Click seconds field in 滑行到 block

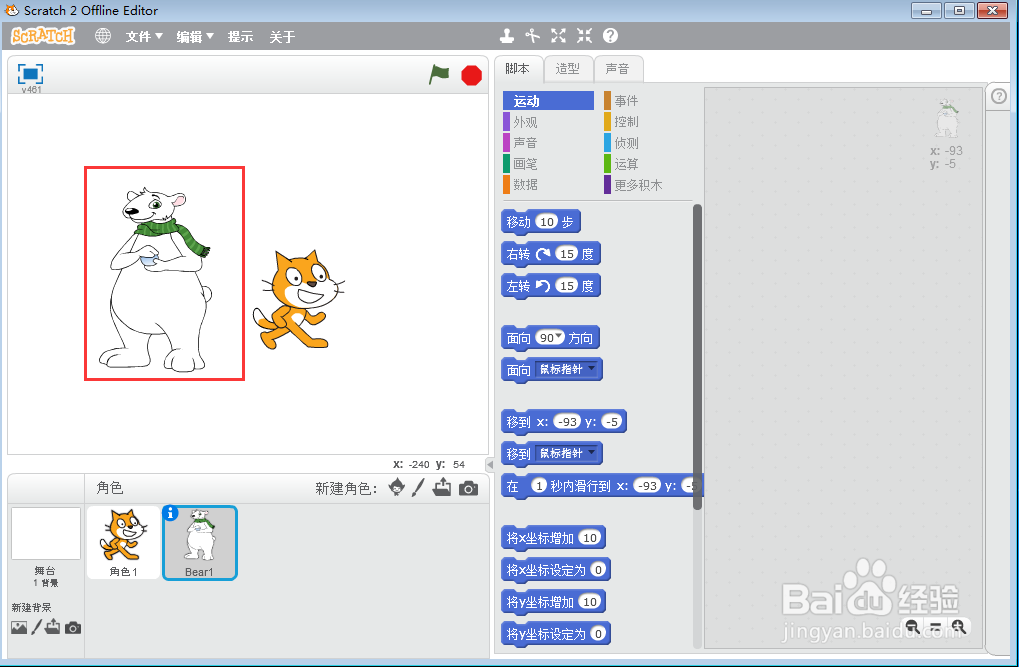[539, 486]
